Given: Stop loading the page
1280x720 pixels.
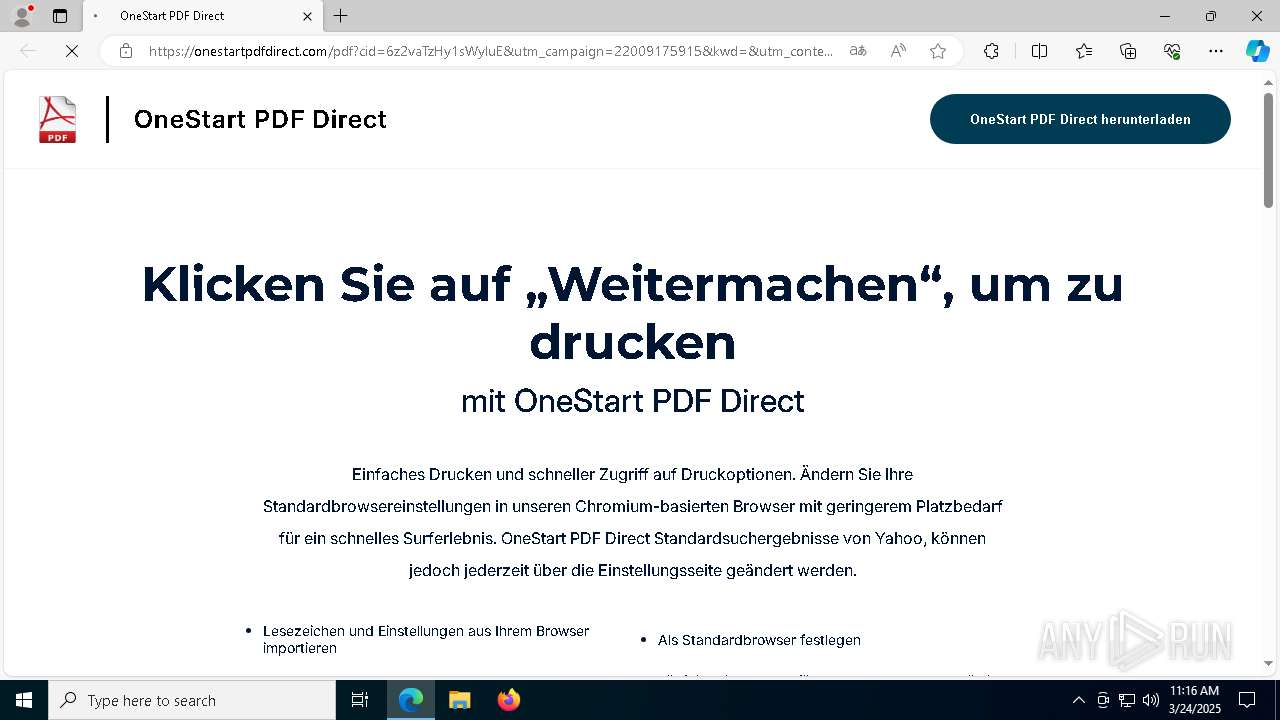Looking at the screenshot, I should [x=72, y=51].
